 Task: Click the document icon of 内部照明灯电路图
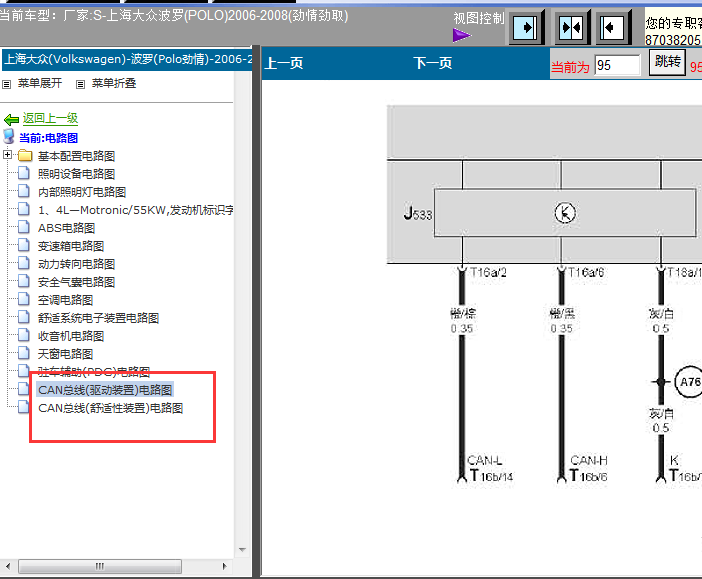(24, 191)
